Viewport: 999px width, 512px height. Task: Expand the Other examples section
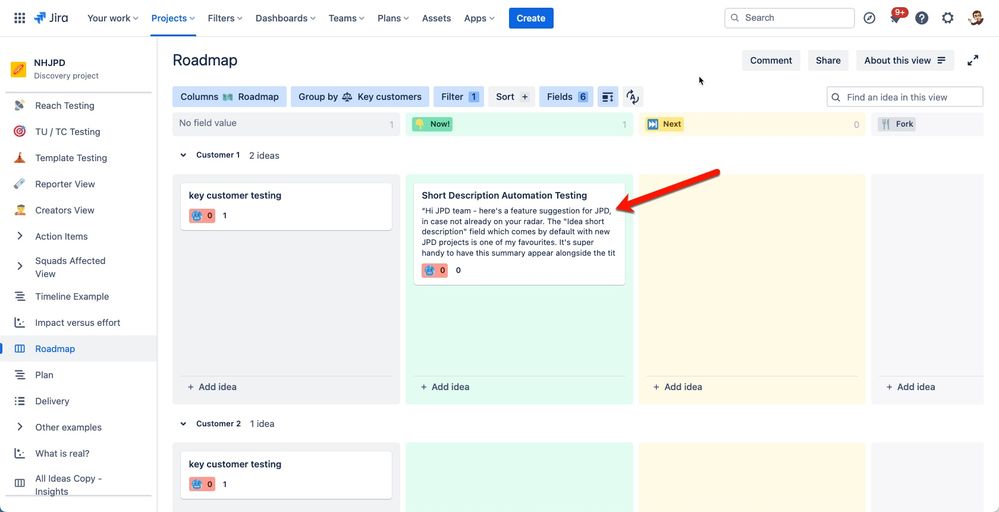[x=20, y=427]
